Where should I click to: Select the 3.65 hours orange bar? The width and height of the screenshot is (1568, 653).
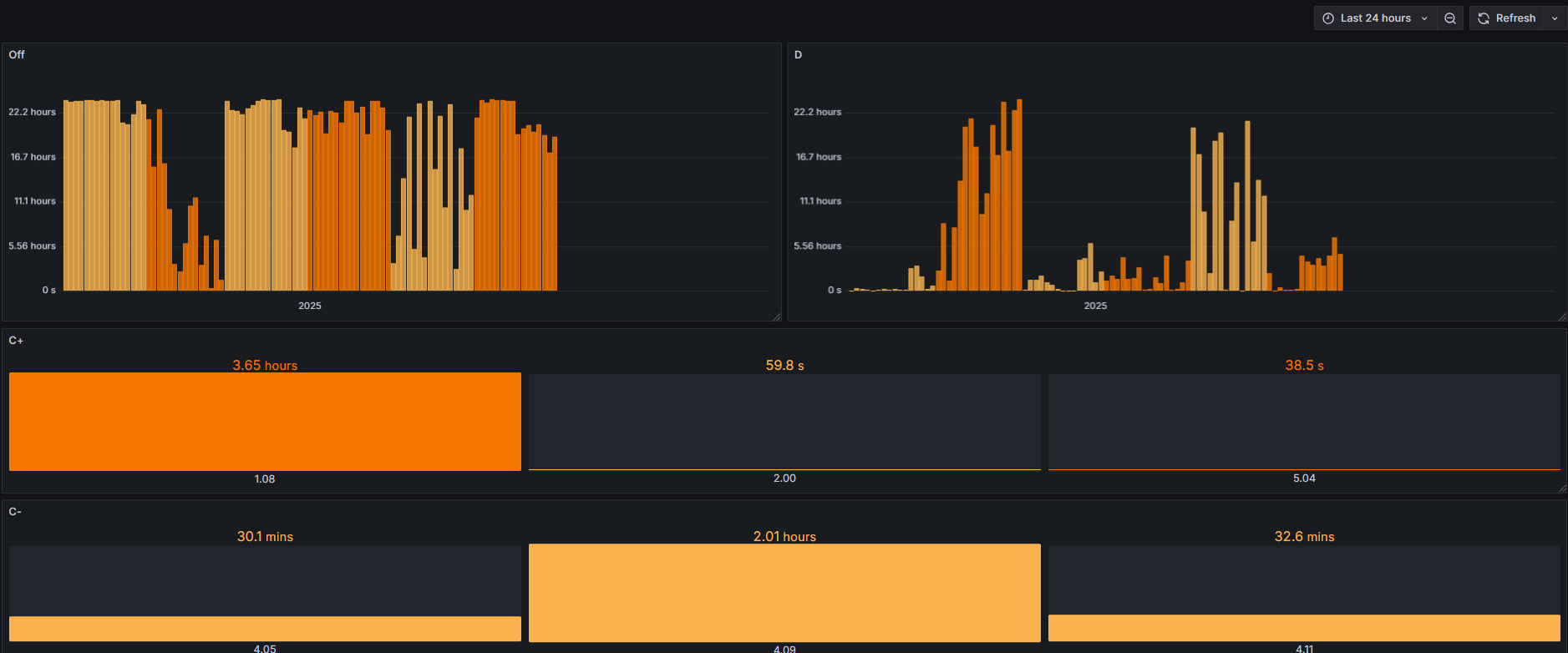(x=265, y=422)
